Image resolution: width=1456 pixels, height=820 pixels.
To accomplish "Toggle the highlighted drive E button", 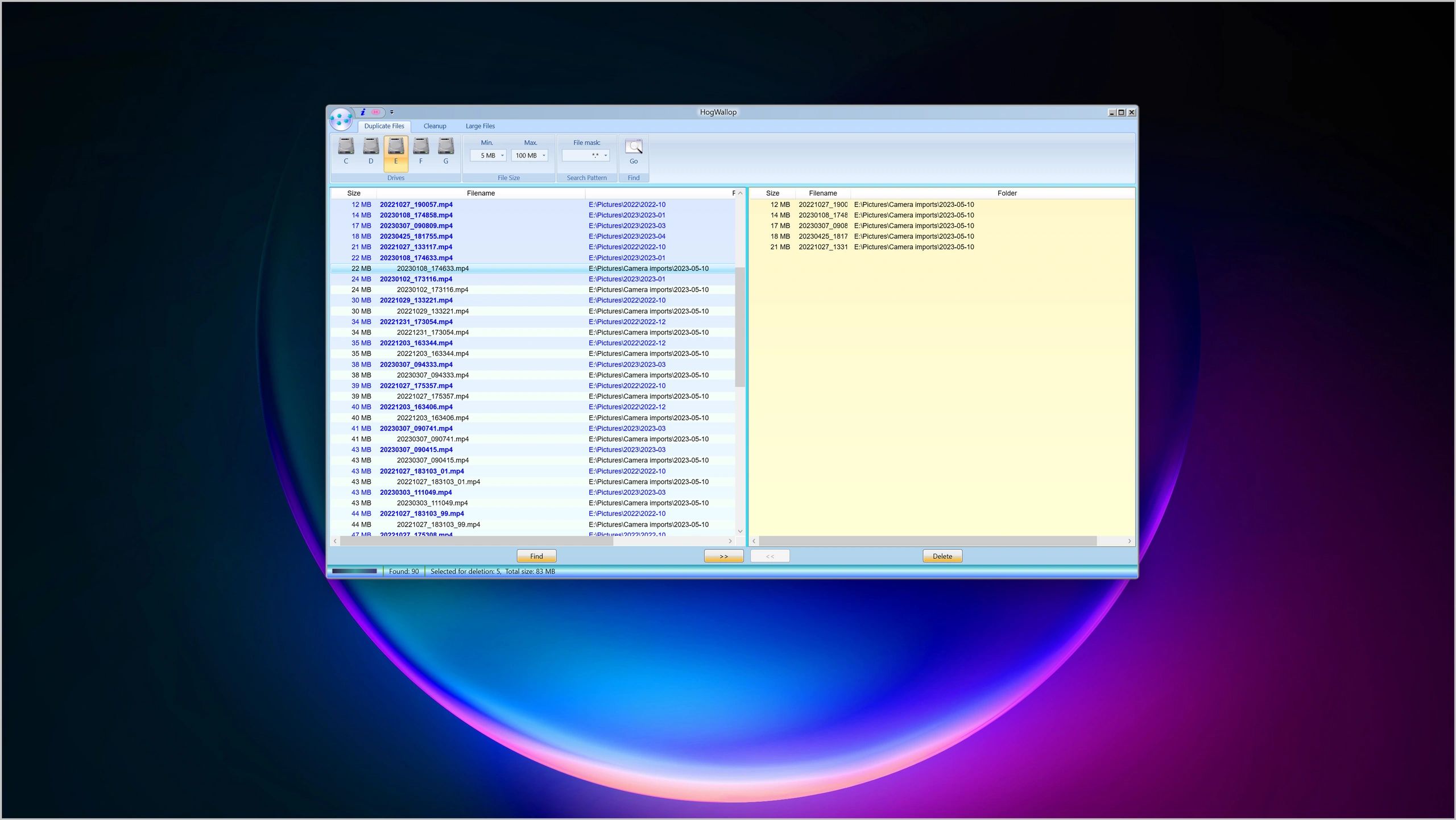I will 396,152.
